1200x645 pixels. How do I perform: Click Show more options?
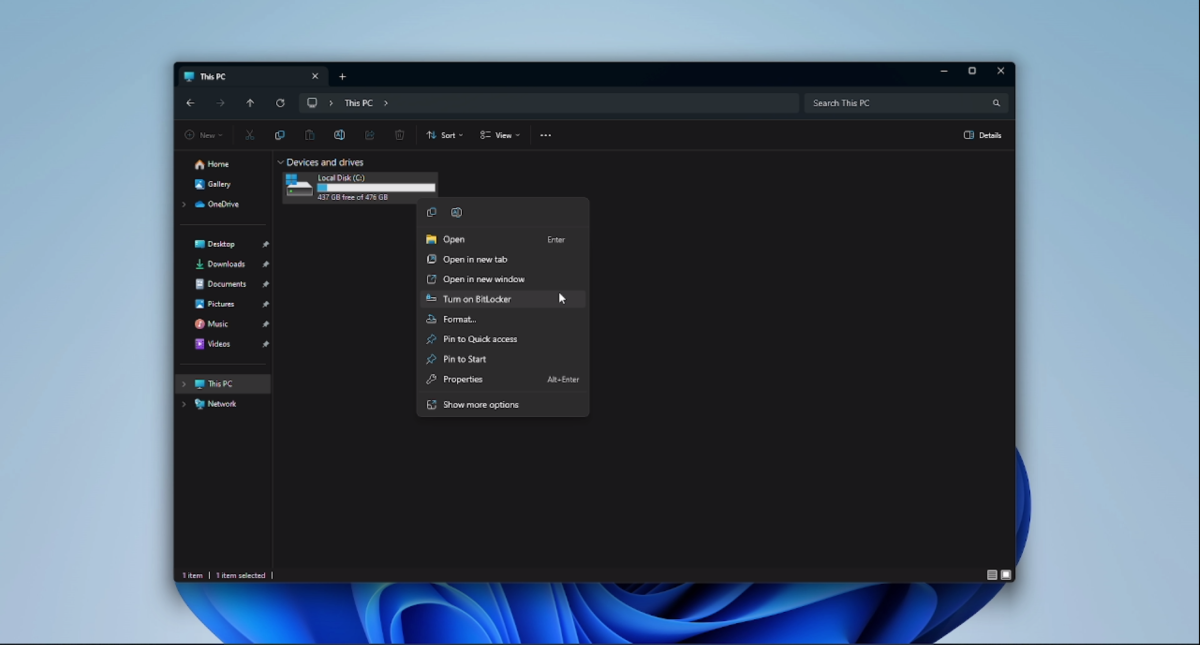point(480,405)
